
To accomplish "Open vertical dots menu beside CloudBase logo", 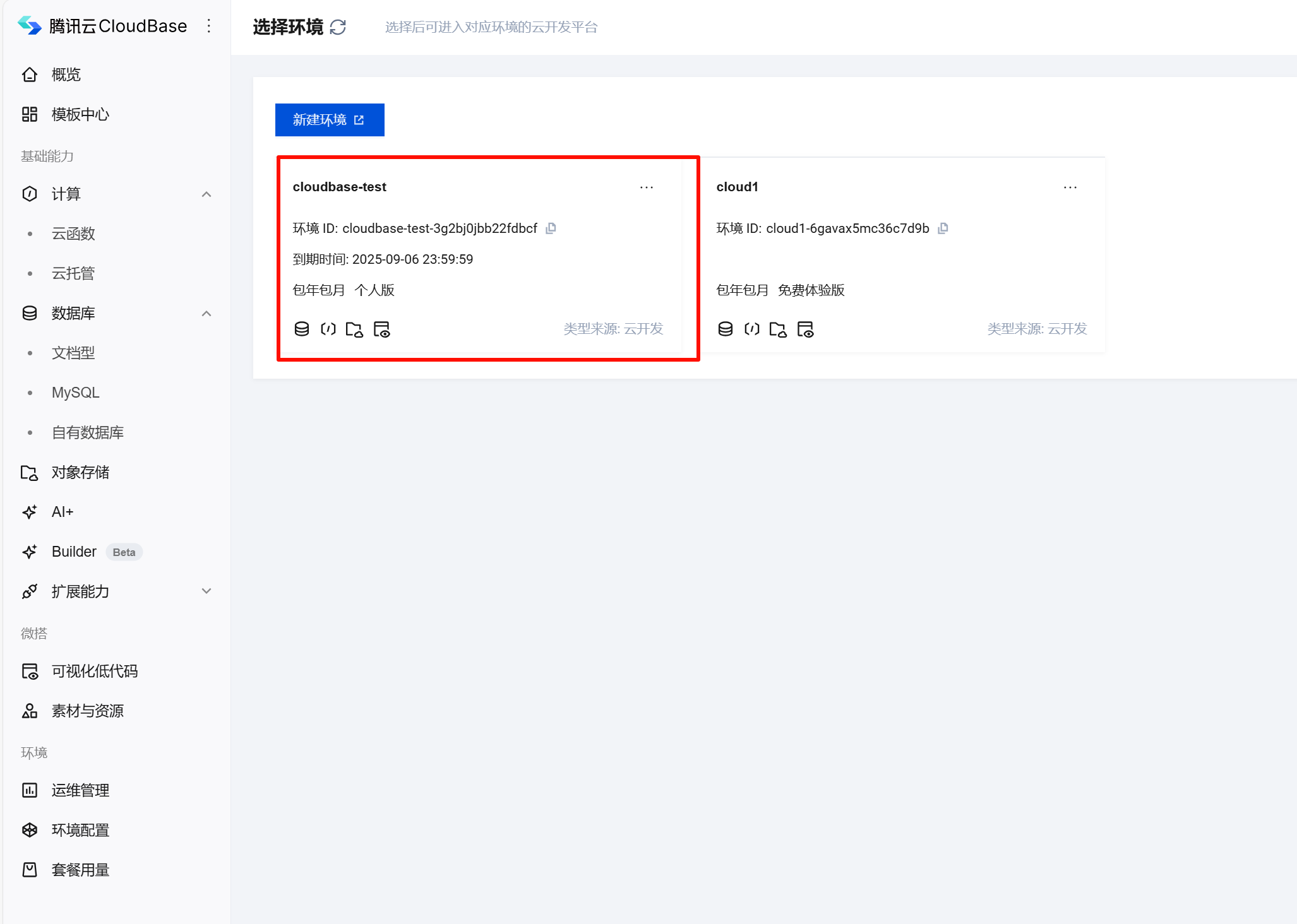I will (x=209, y=26).
